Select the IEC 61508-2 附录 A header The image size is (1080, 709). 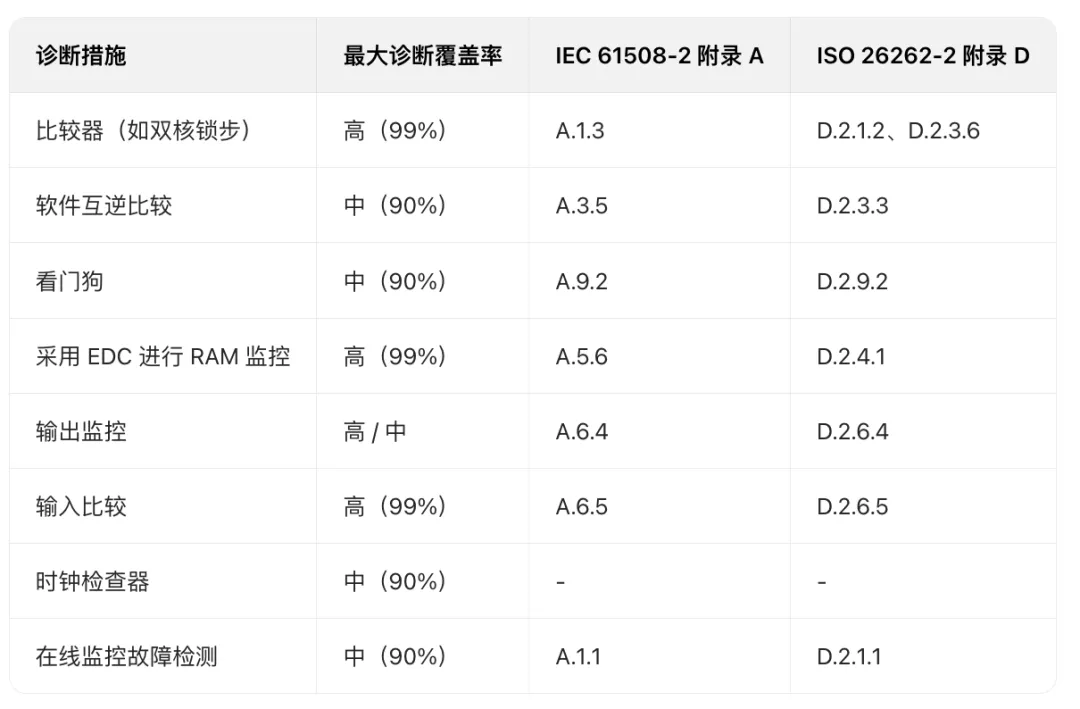tap(659, 55)
